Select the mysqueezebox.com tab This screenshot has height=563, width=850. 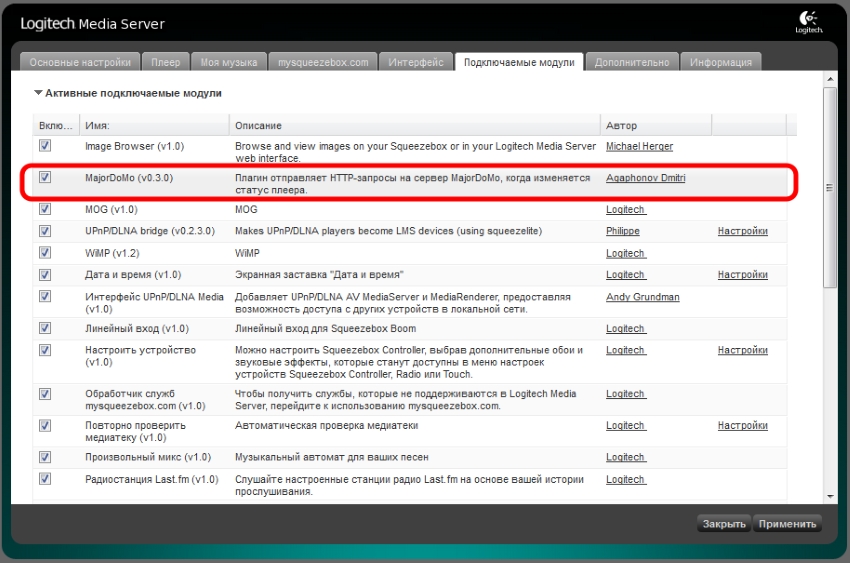pyautogui.click(x=323, y=62)
